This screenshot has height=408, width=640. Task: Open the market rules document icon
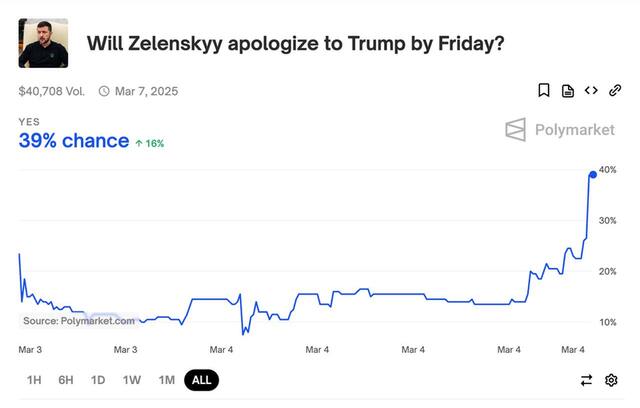click(568, 91)
